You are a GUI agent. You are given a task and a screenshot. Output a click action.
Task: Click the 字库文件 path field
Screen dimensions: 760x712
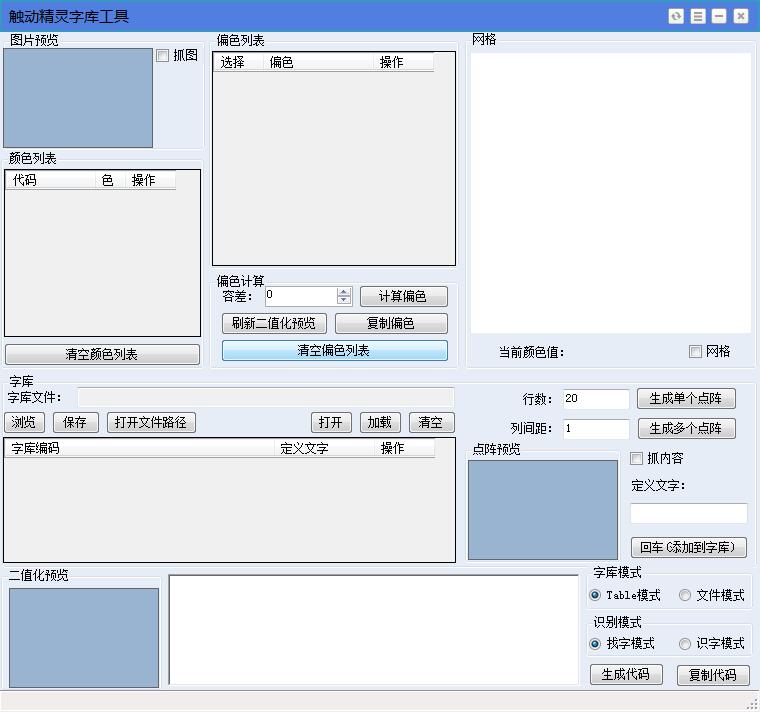(266, 397)
